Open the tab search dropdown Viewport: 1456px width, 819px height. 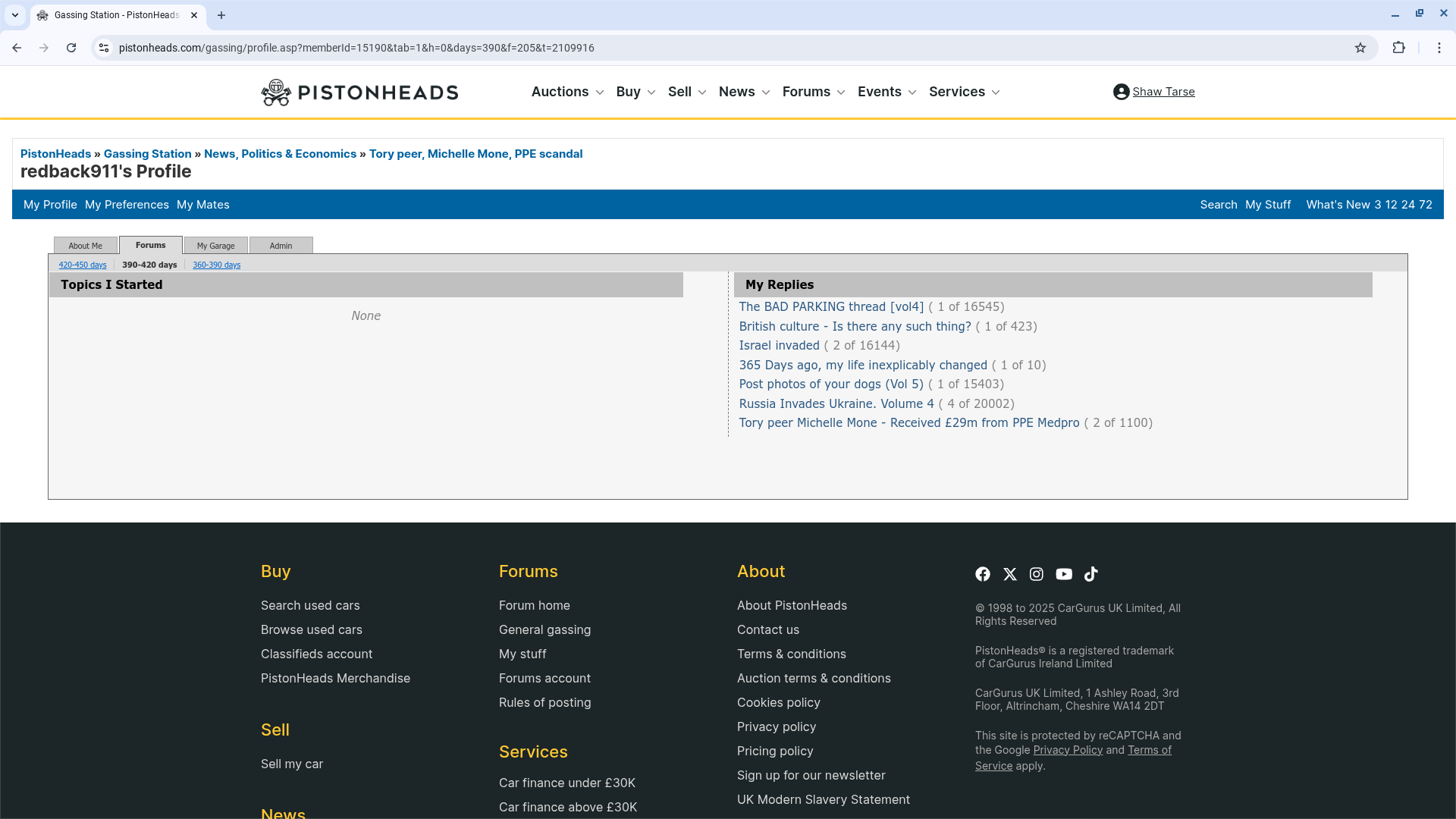click(15, 15)
